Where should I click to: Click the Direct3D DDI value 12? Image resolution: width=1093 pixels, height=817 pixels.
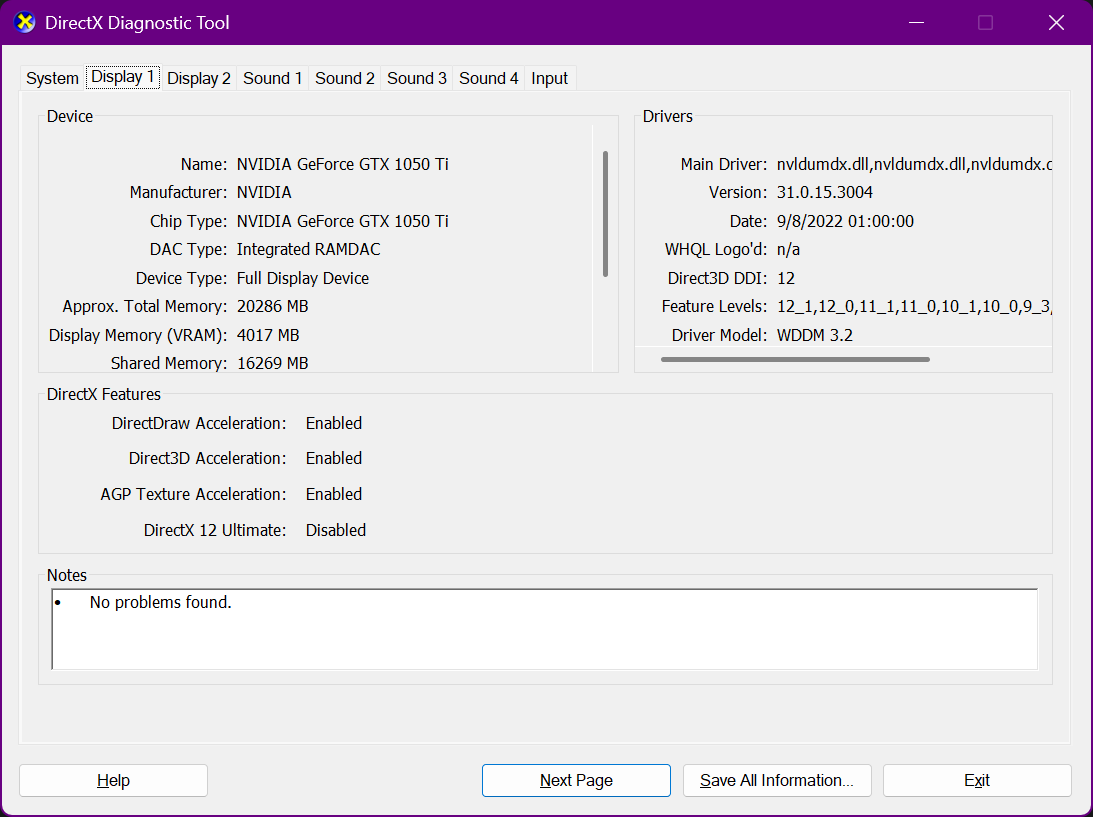click(786, 278)
